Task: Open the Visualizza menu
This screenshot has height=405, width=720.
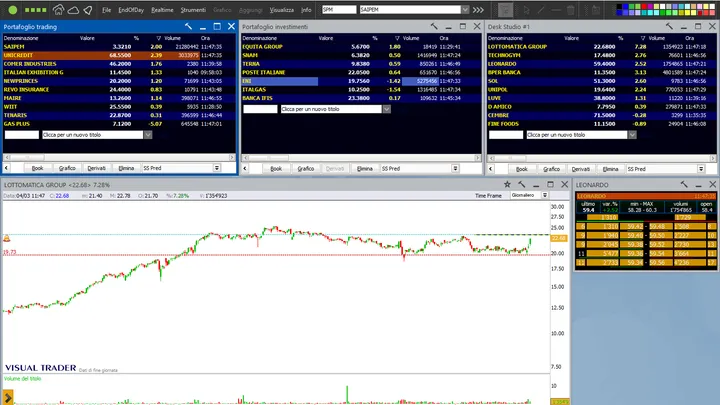Action: [281, 10]
